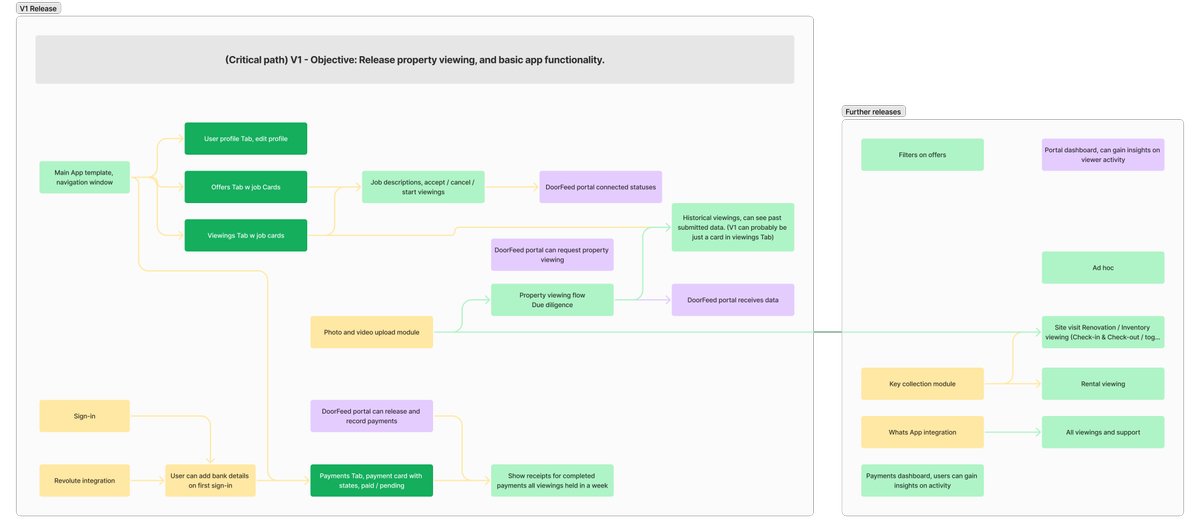The height and width of the screenshot is (532, 1200).
Task: Click the Rental viewing card
Action: point(1103,384)
